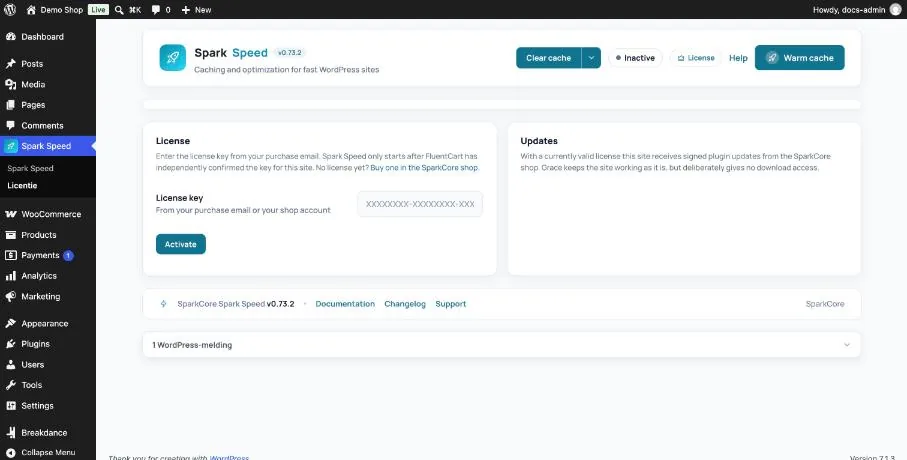Click the docs-admin avatar icon
The width and height of the screenshot is (907, 460).
[895, 9]
